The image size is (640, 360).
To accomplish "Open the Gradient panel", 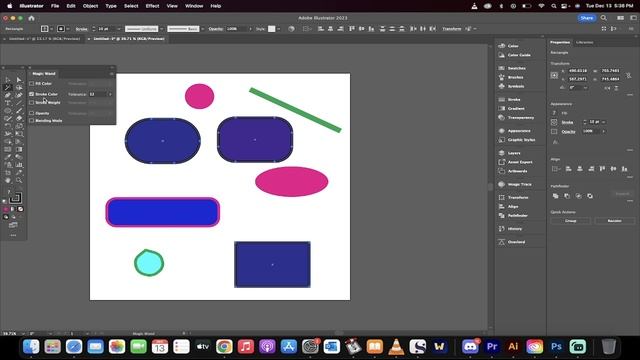I will pyautogui.click(x=511, y=109).
